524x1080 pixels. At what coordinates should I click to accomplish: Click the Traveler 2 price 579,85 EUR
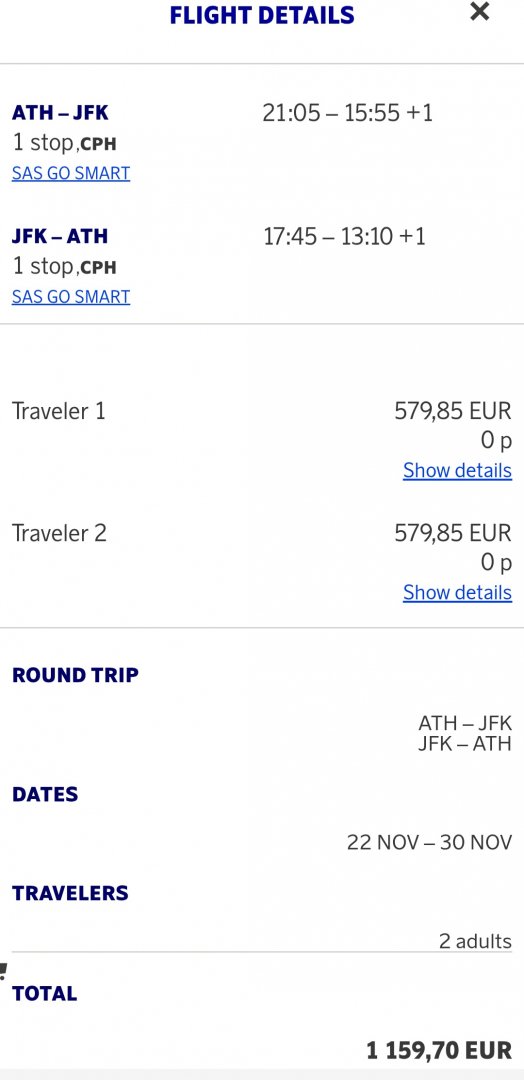point(453,533)
